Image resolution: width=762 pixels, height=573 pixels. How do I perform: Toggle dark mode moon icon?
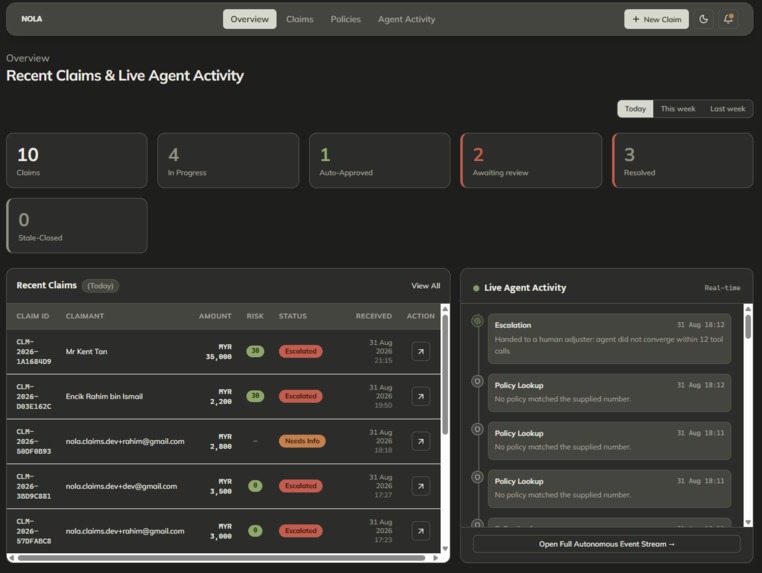(x=703, y=19)
